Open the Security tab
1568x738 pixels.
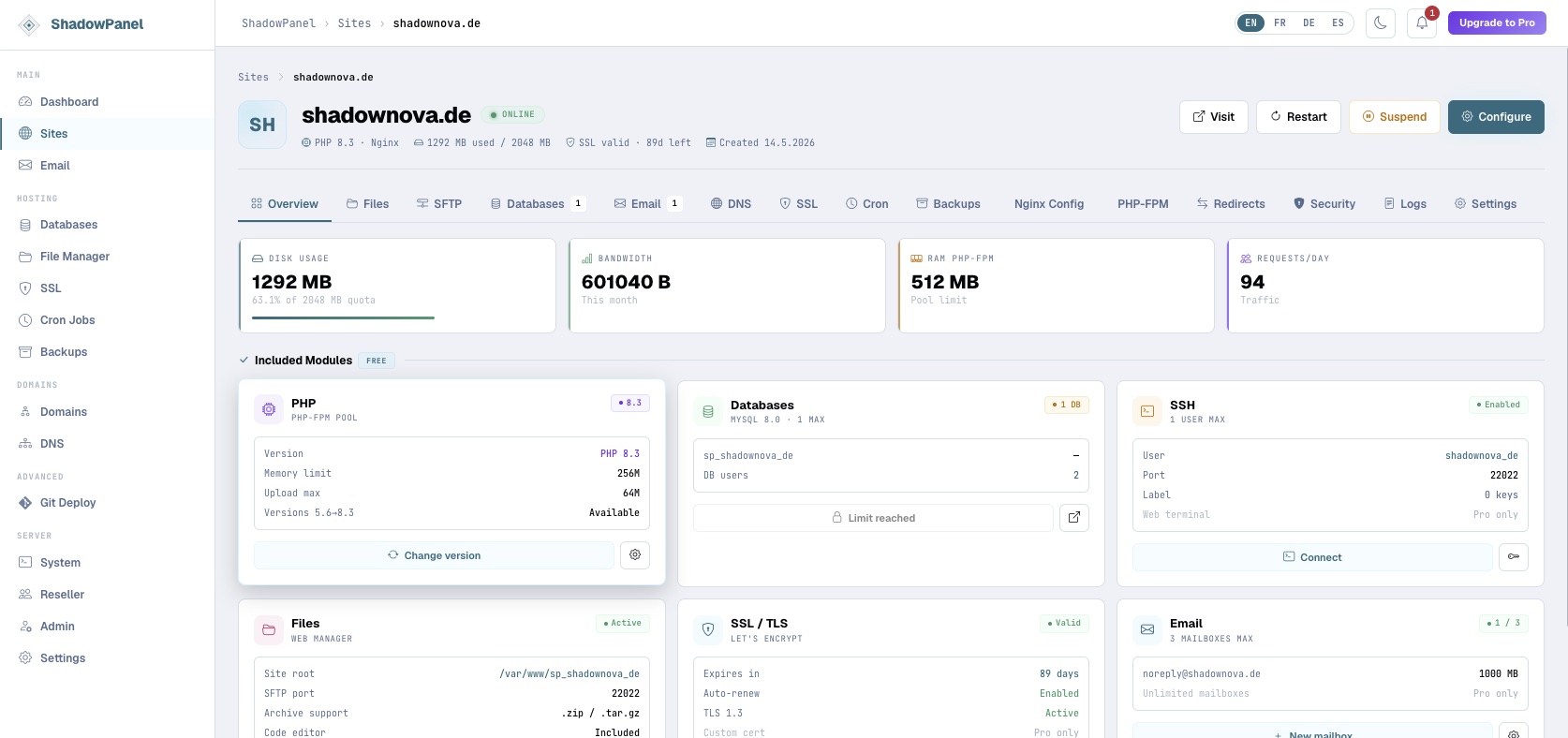[1324, 204]
